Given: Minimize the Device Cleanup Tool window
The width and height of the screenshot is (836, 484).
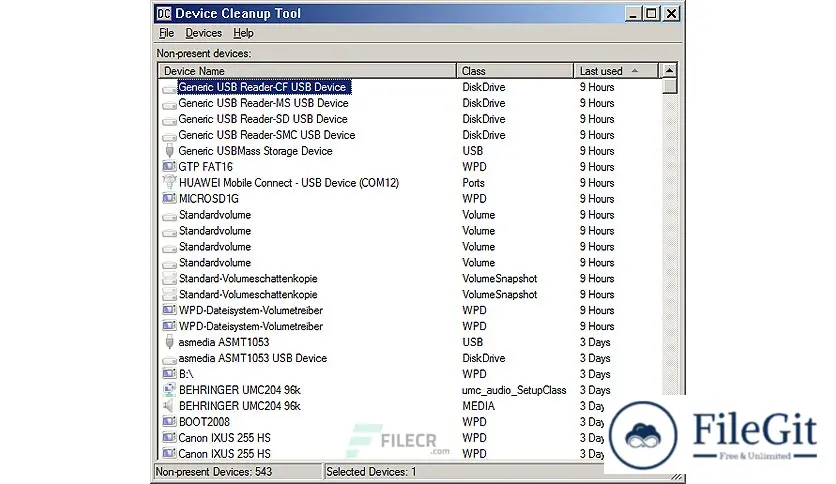Looking at the screenshot, I should 633,14.
